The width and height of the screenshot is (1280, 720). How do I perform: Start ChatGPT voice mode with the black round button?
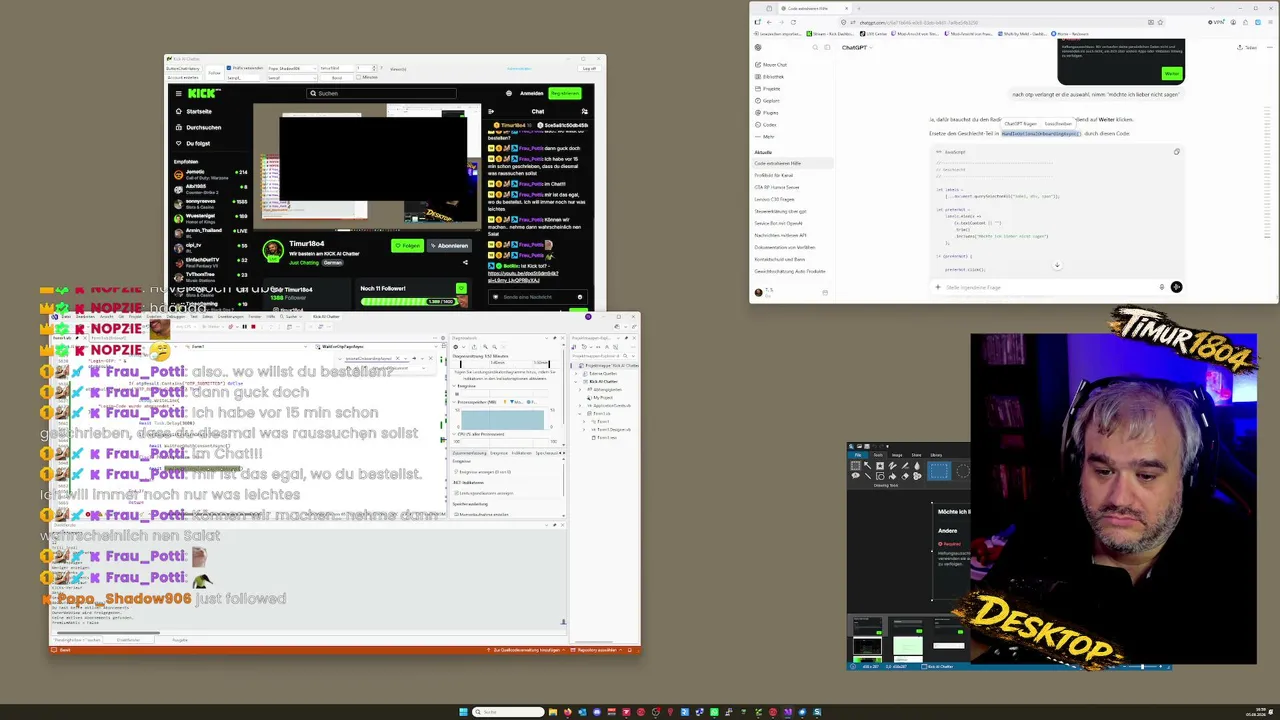coord(1176,287)
